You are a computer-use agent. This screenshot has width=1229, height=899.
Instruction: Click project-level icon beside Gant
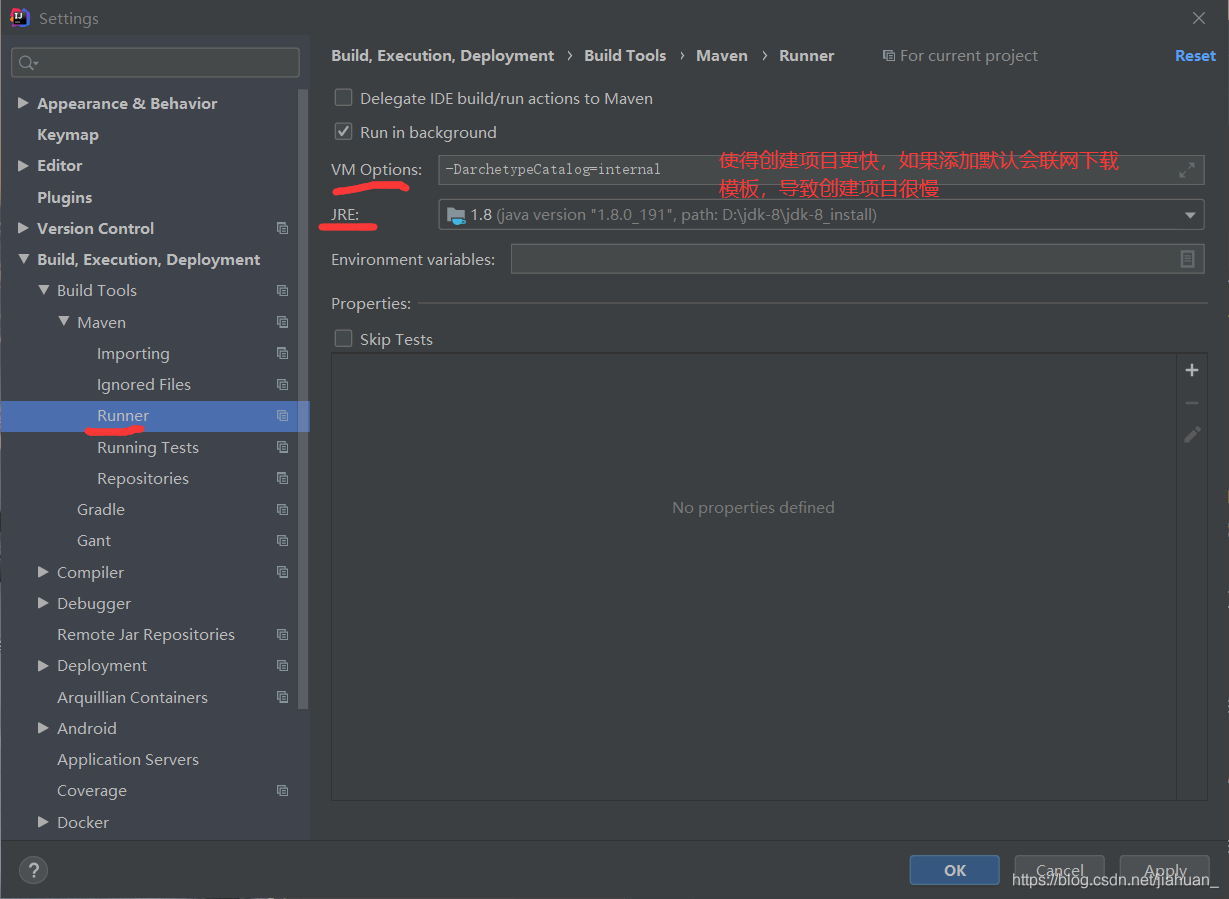point(283,540)
